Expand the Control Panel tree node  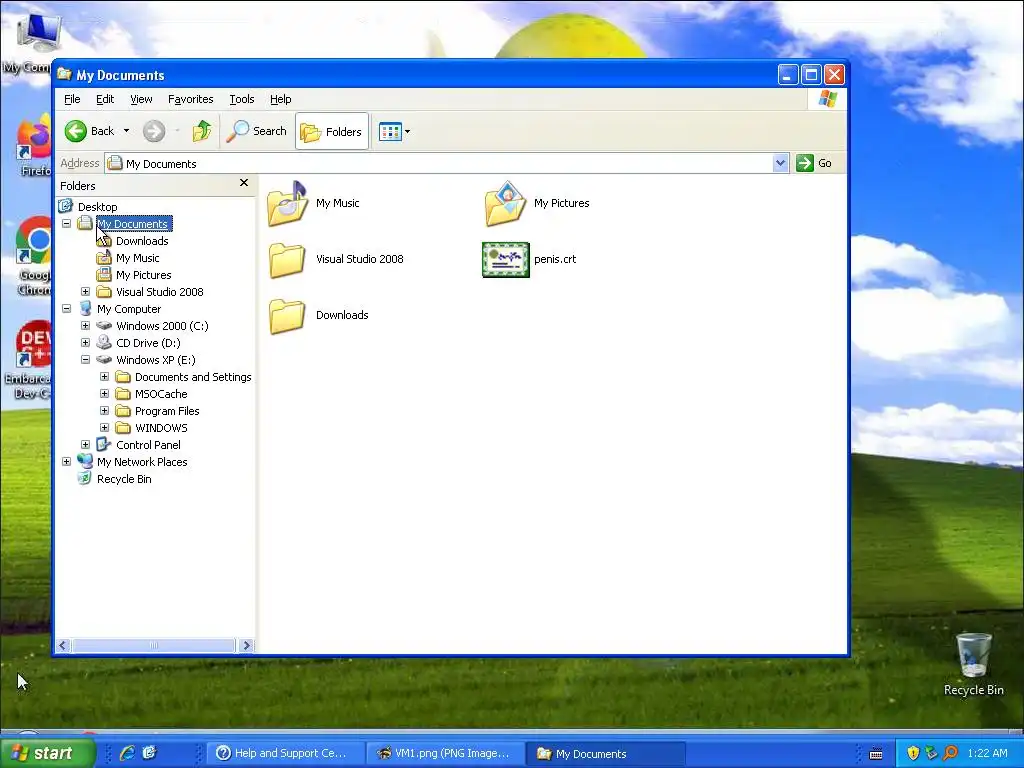coord(86,444)
